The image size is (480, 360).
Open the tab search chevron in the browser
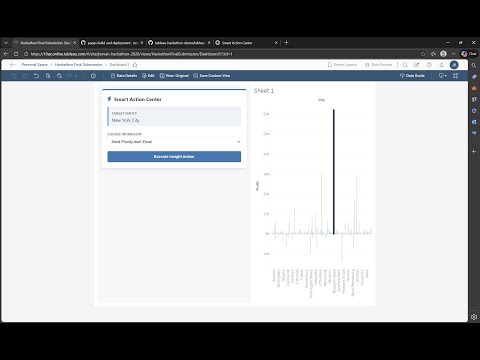pyautogui.click(x=6, y=43)
